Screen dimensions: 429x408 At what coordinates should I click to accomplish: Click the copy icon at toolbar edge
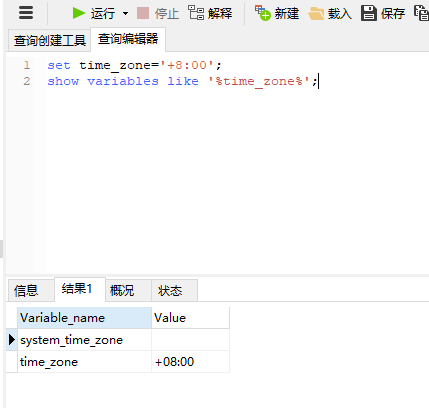tap(421, 13)
